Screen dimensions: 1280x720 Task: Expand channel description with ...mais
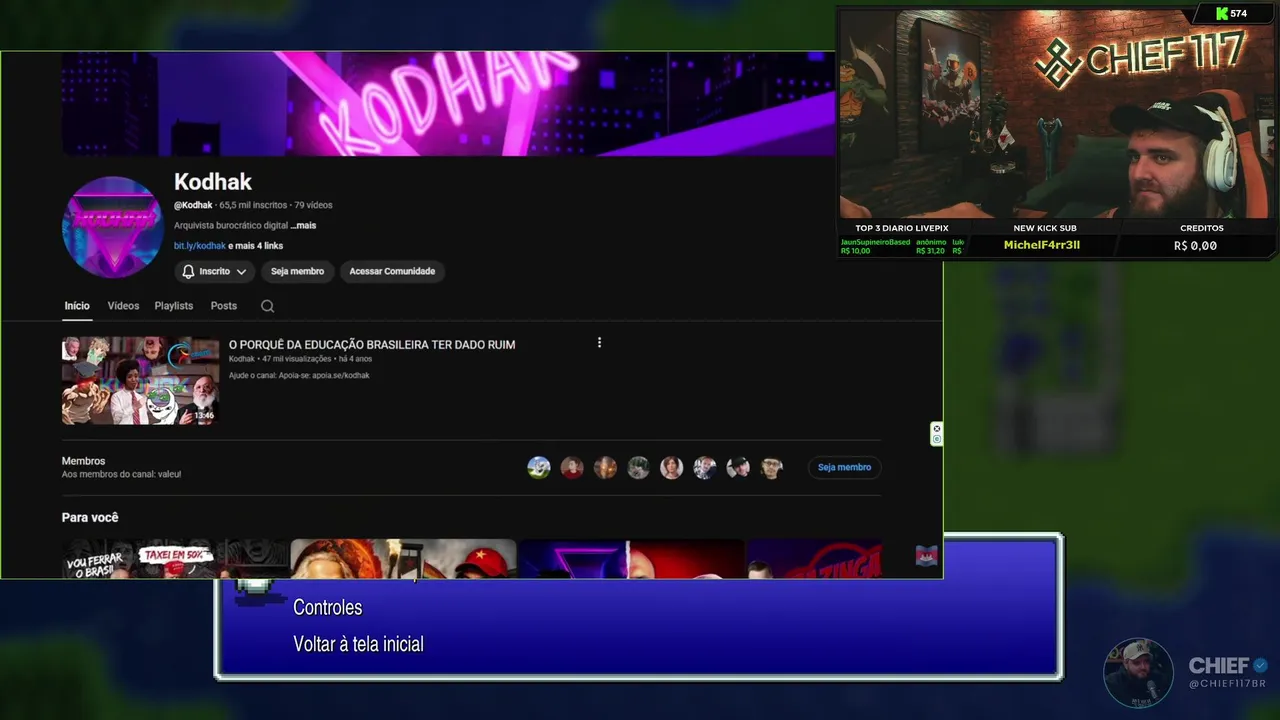click(303, 226)
